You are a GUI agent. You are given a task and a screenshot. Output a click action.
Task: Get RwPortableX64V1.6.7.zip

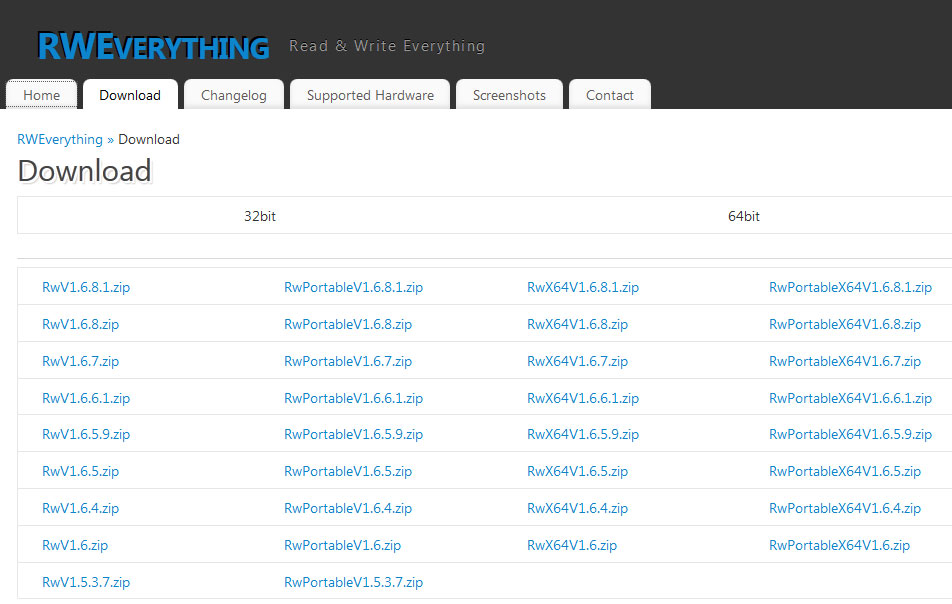click(845, 361)
